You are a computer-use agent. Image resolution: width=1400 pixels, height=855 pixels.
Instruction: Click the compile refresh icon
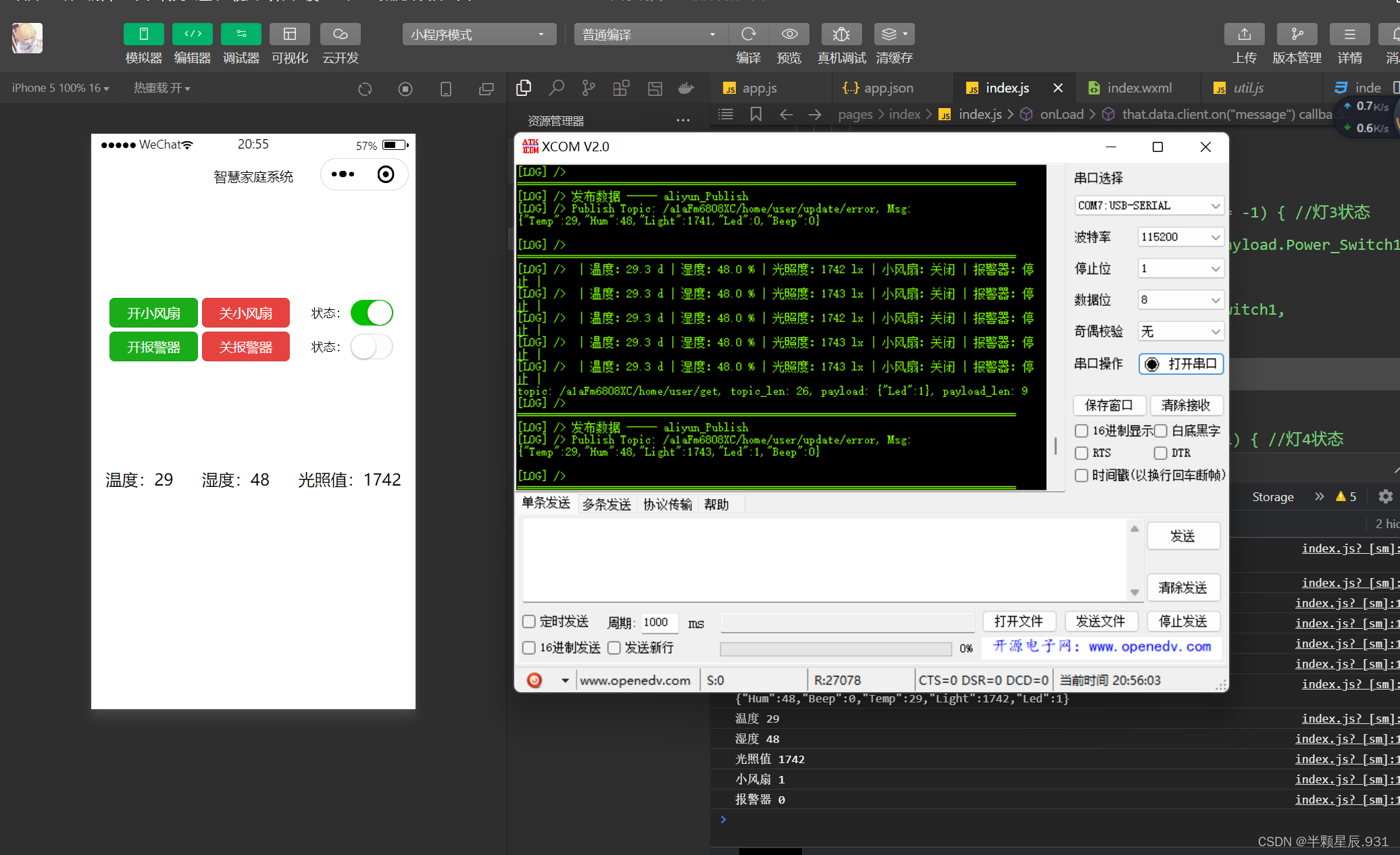point(748,34)
